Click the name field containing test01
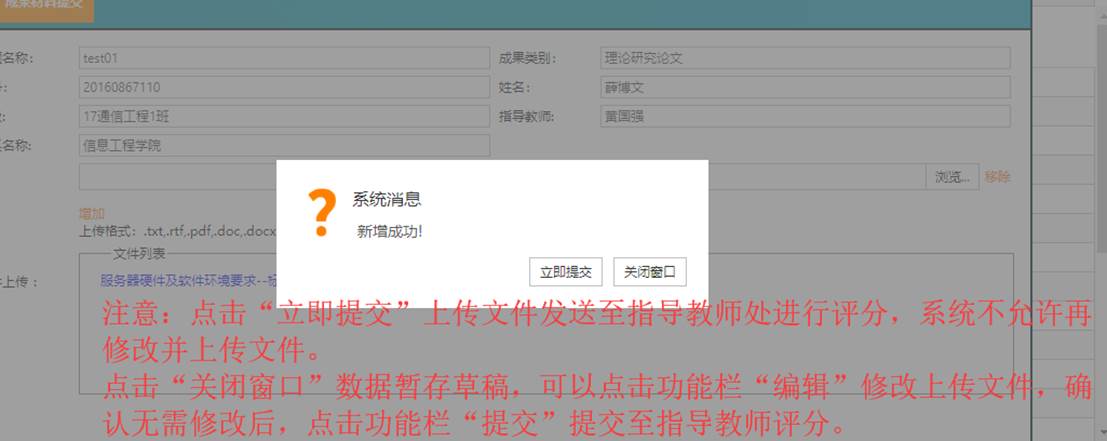The image size is (1107, 441). pyautogui.click(x=284, y=59)
